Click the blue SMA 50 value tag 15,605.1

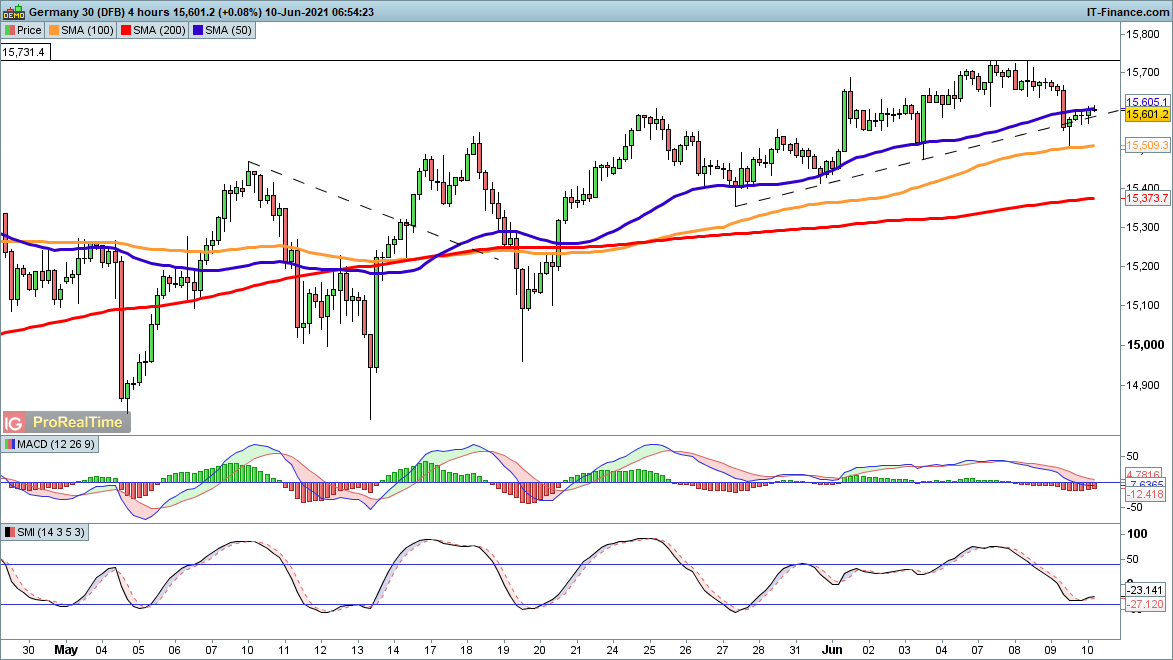click(1147, 102)
